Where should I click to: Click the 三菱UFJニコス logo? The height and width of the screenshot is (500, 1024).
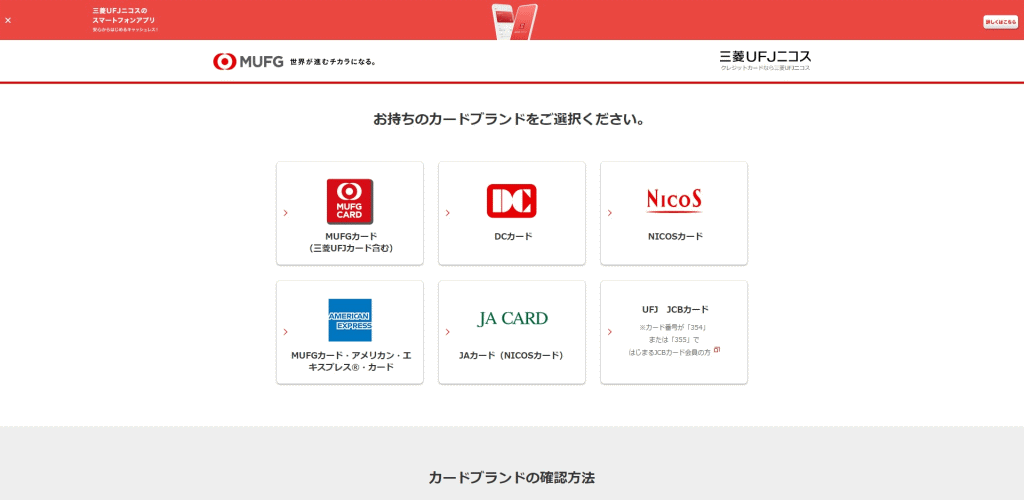765,60
